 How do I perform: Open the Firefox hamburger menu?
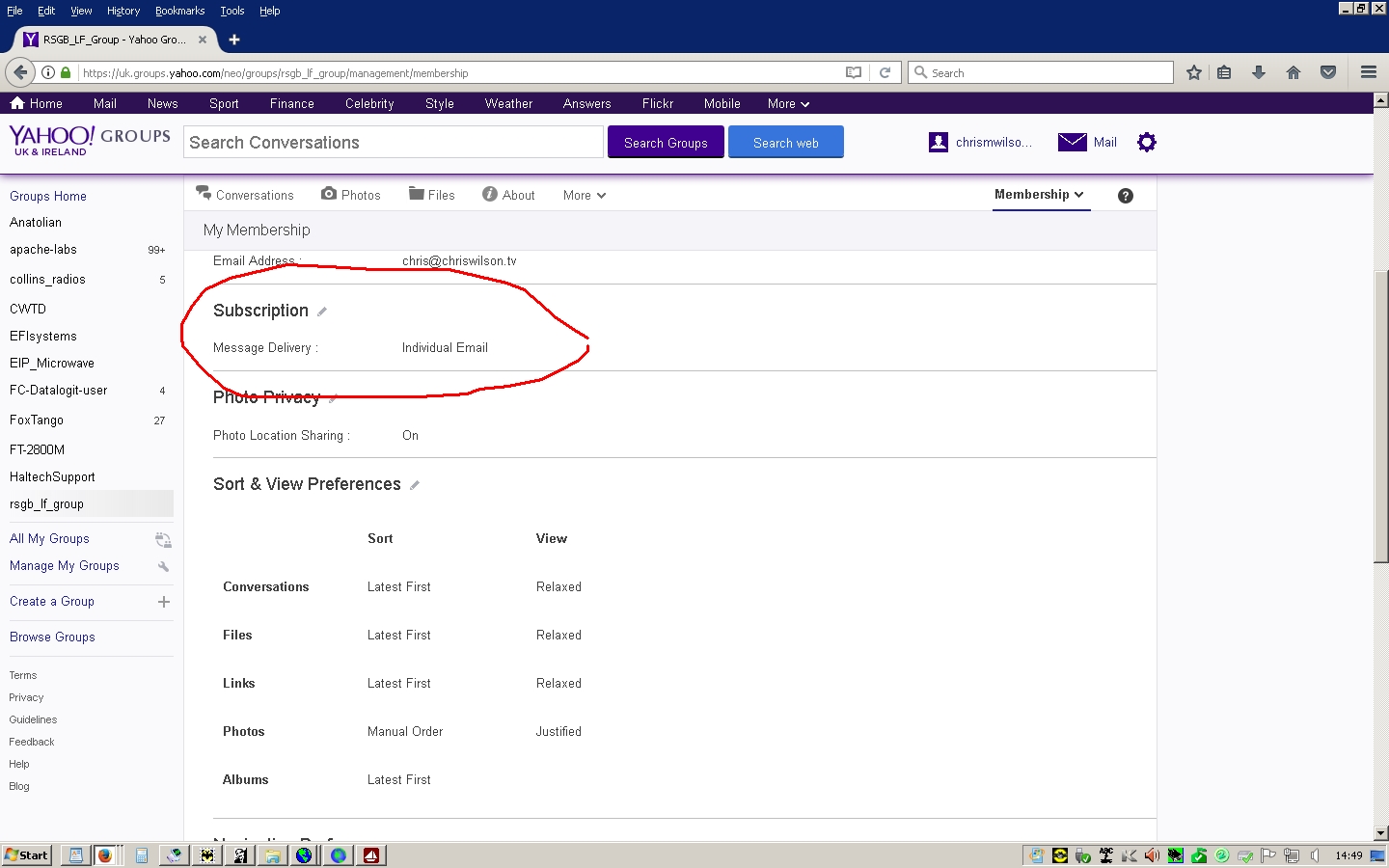[1368, 72]
